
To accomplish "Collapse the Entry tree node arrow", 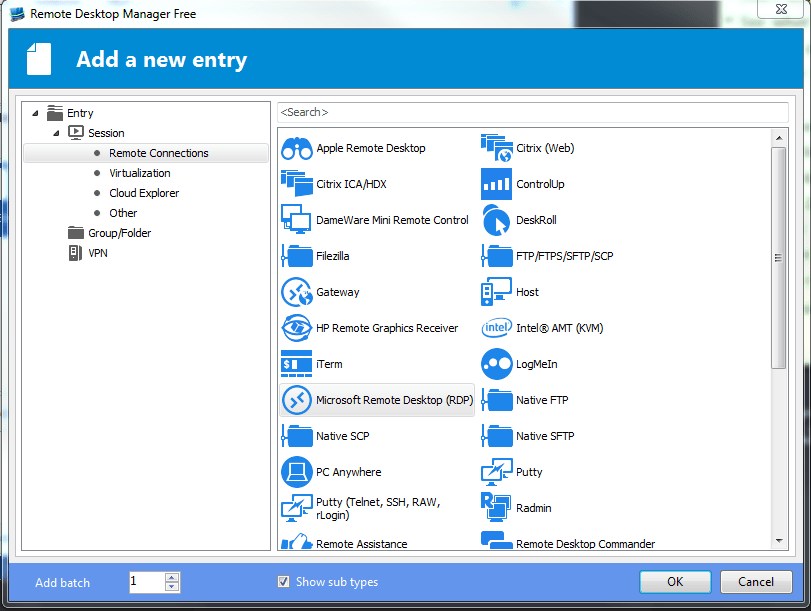I will point(35,113).
